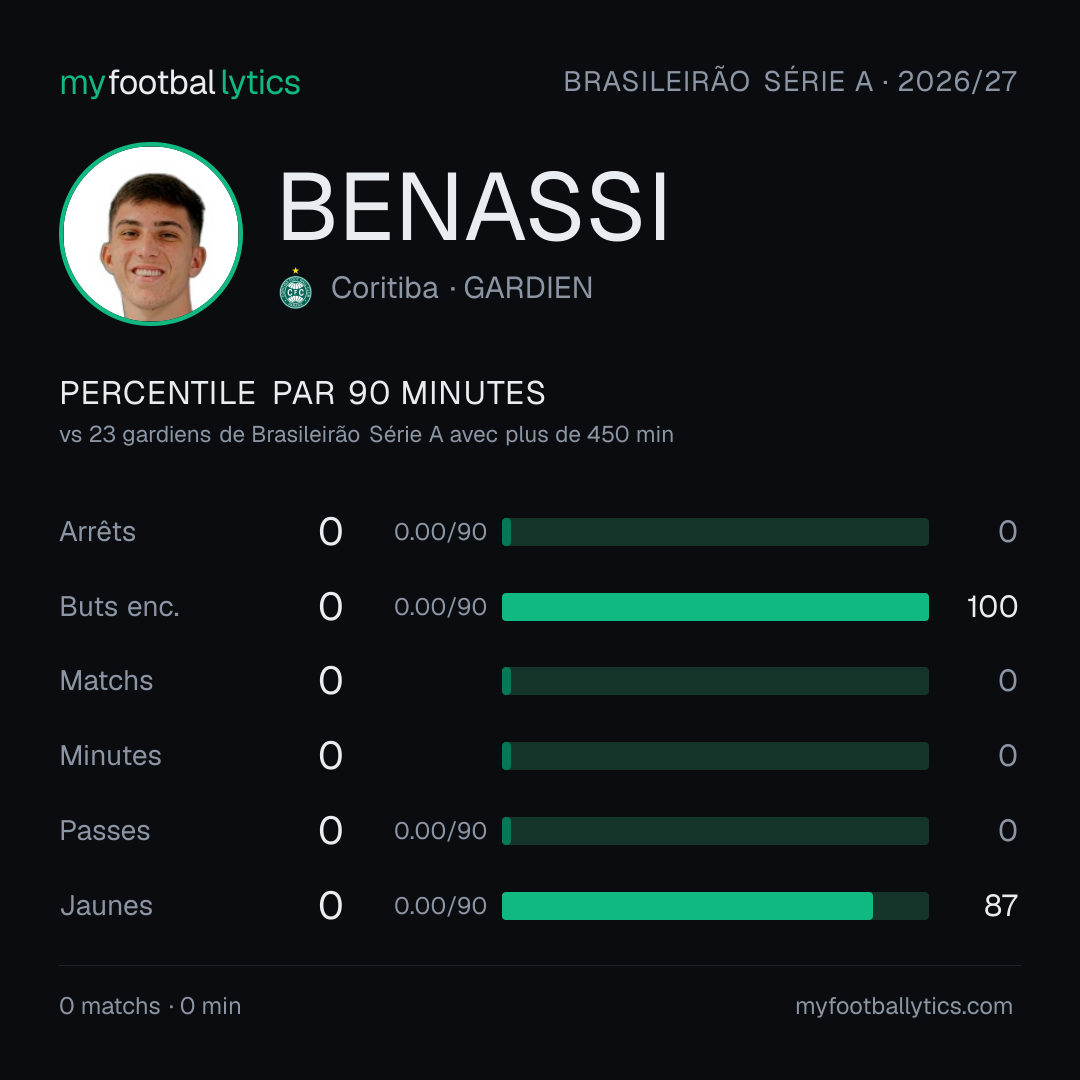Click the myfootballytics logo

coord(180,83)
